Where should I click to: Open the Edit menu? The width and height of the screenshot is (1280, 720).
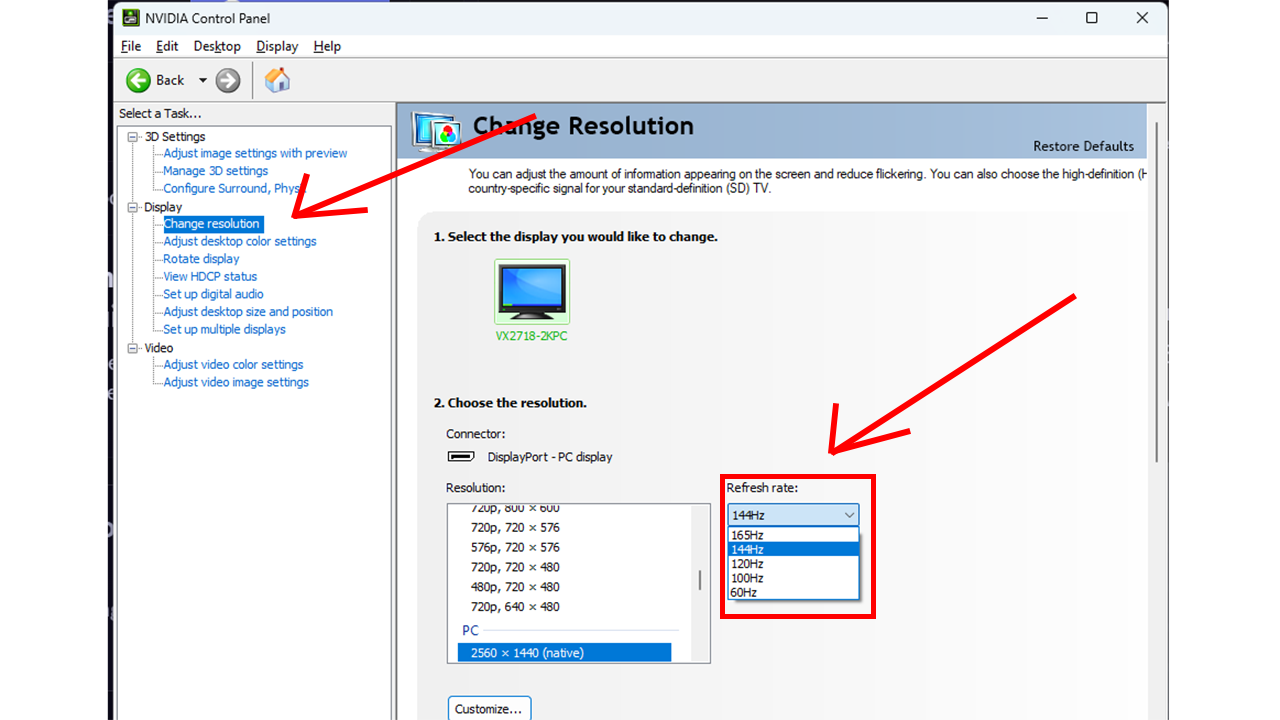coord(167,46)
